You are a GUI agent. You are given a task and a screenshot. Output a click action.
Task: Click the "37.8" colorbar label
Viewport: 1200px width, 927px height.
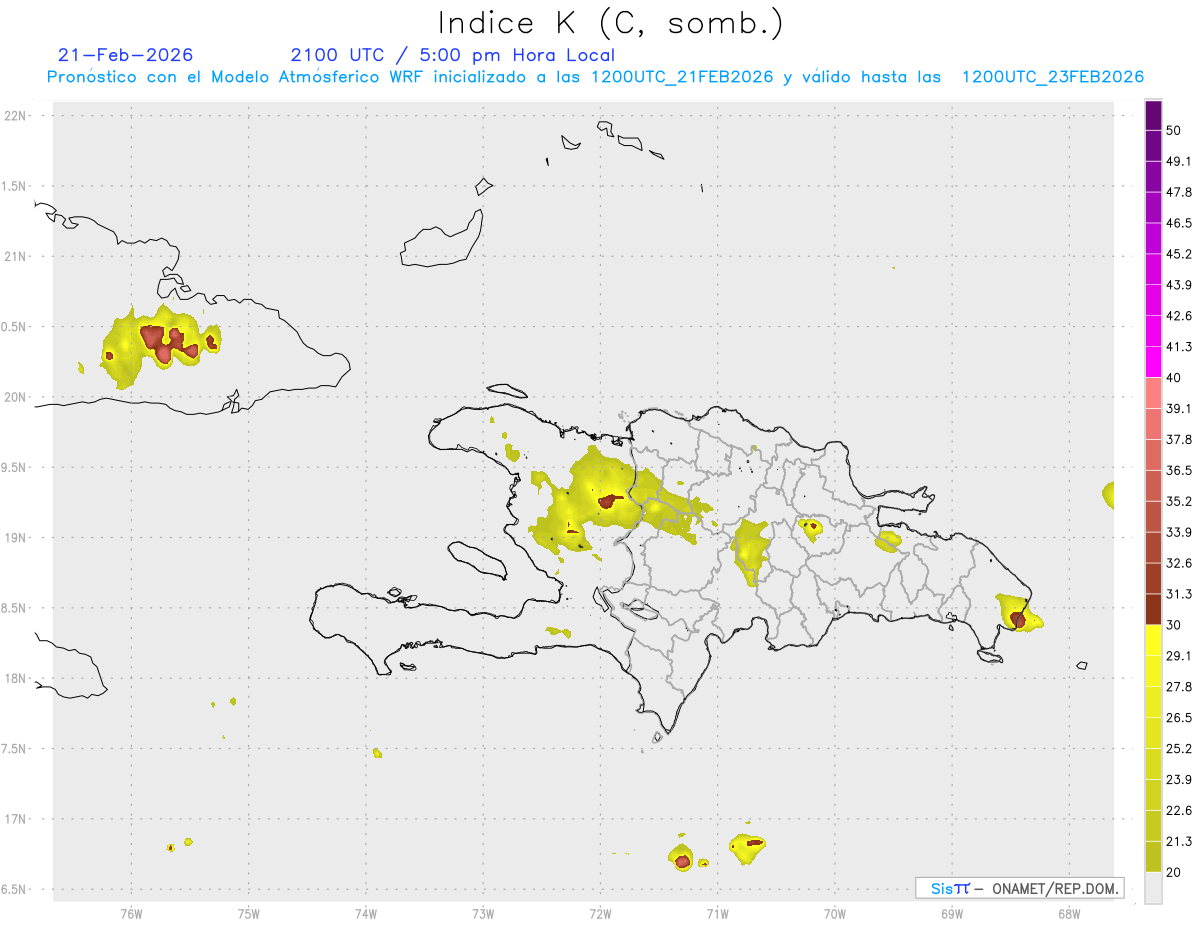point(1179,440)
